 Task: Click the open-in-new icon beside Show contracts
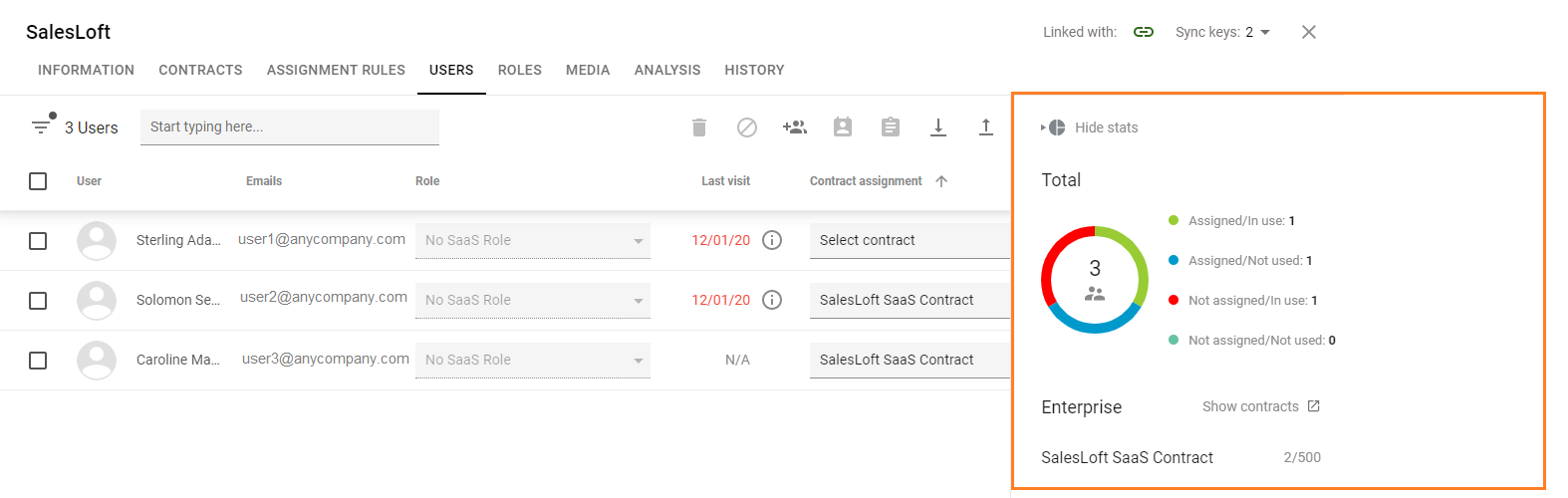click(x=1314, y=406)
